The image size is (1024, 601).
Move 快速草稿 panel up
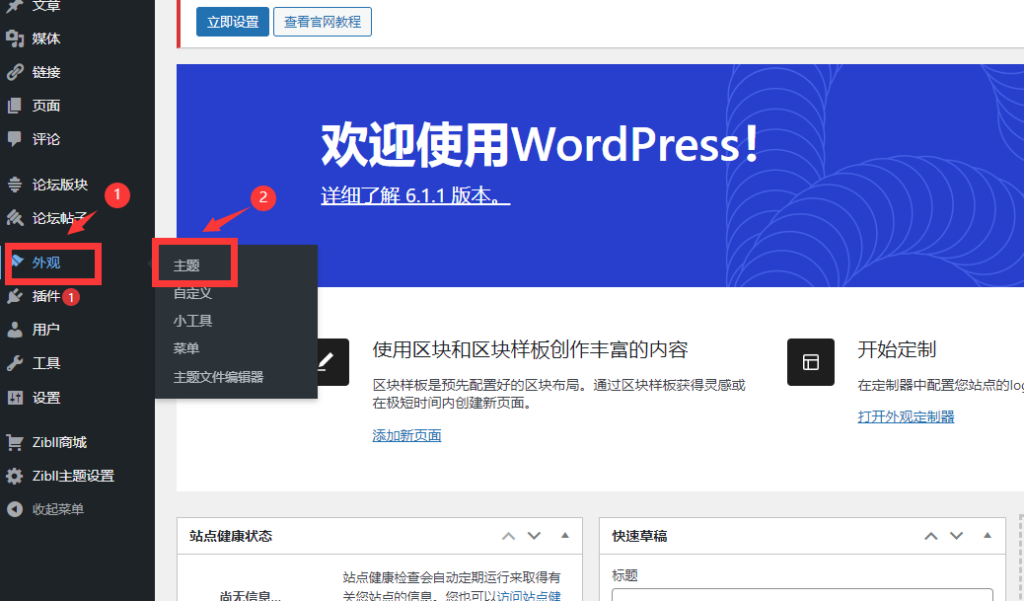[931, 536]
